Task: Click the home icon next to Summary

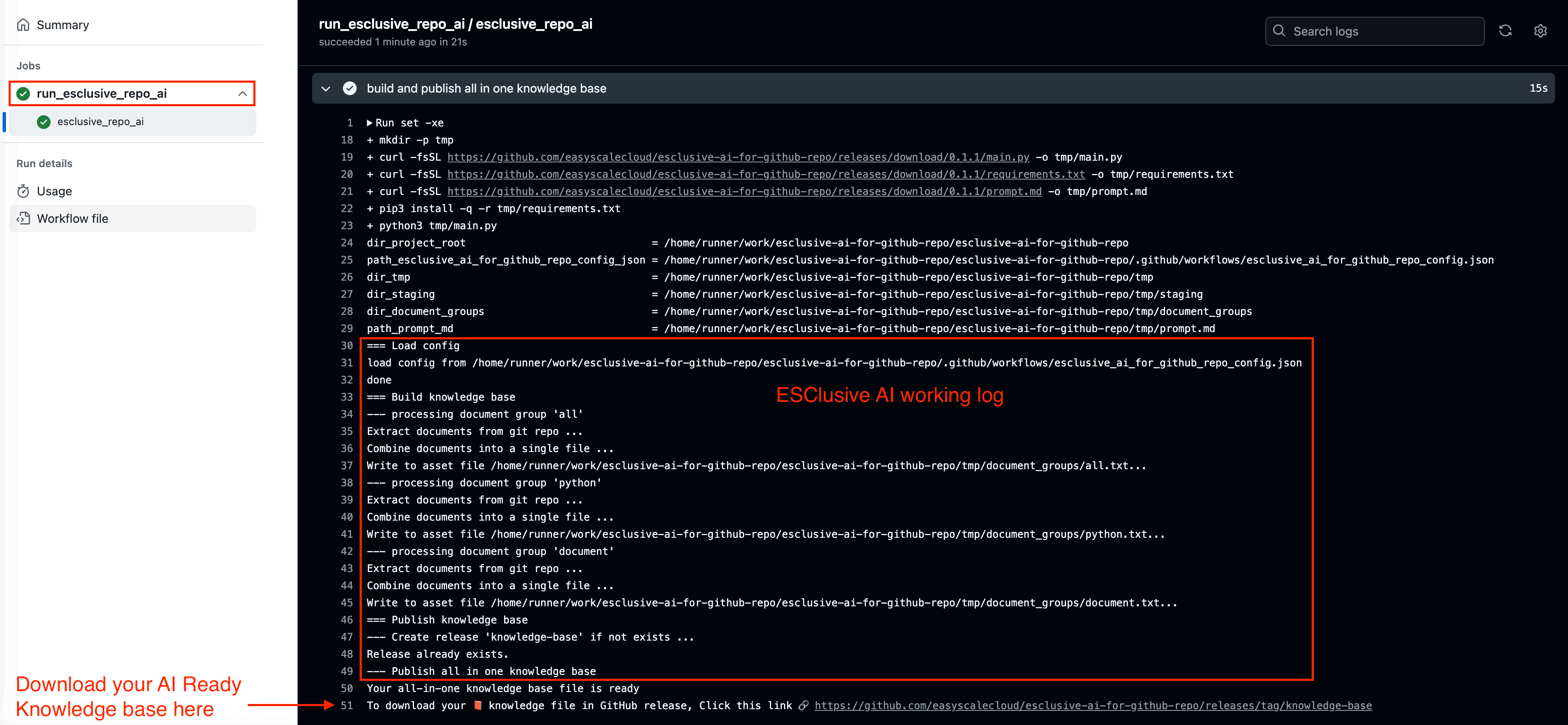Action: click(23, 24)
